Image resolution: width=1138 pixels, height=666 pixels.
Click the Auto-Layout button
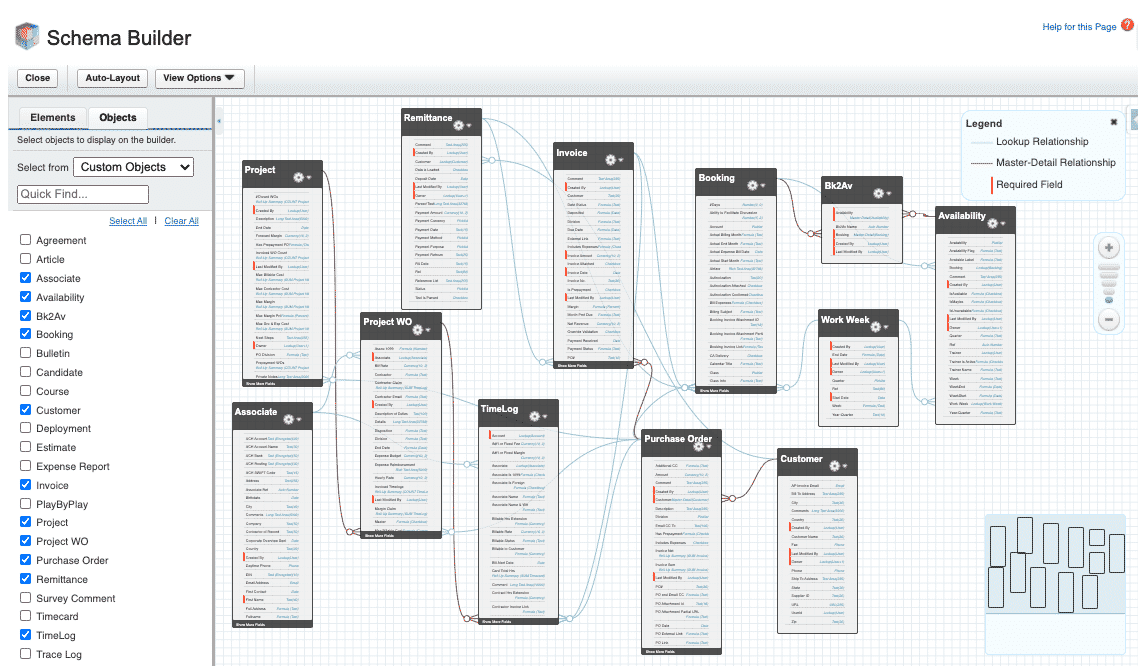coord(112,78)
